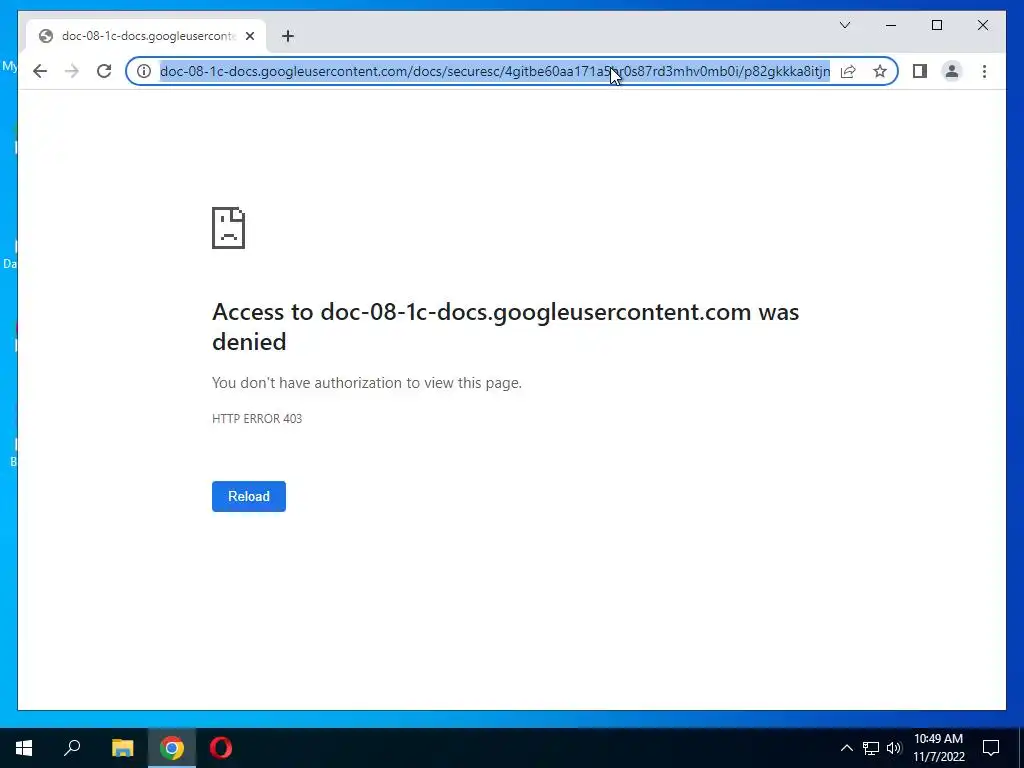Open Chrome side panel icon
The height and width of the screenshot is (768, 1024).
click(x=920, y=71)
